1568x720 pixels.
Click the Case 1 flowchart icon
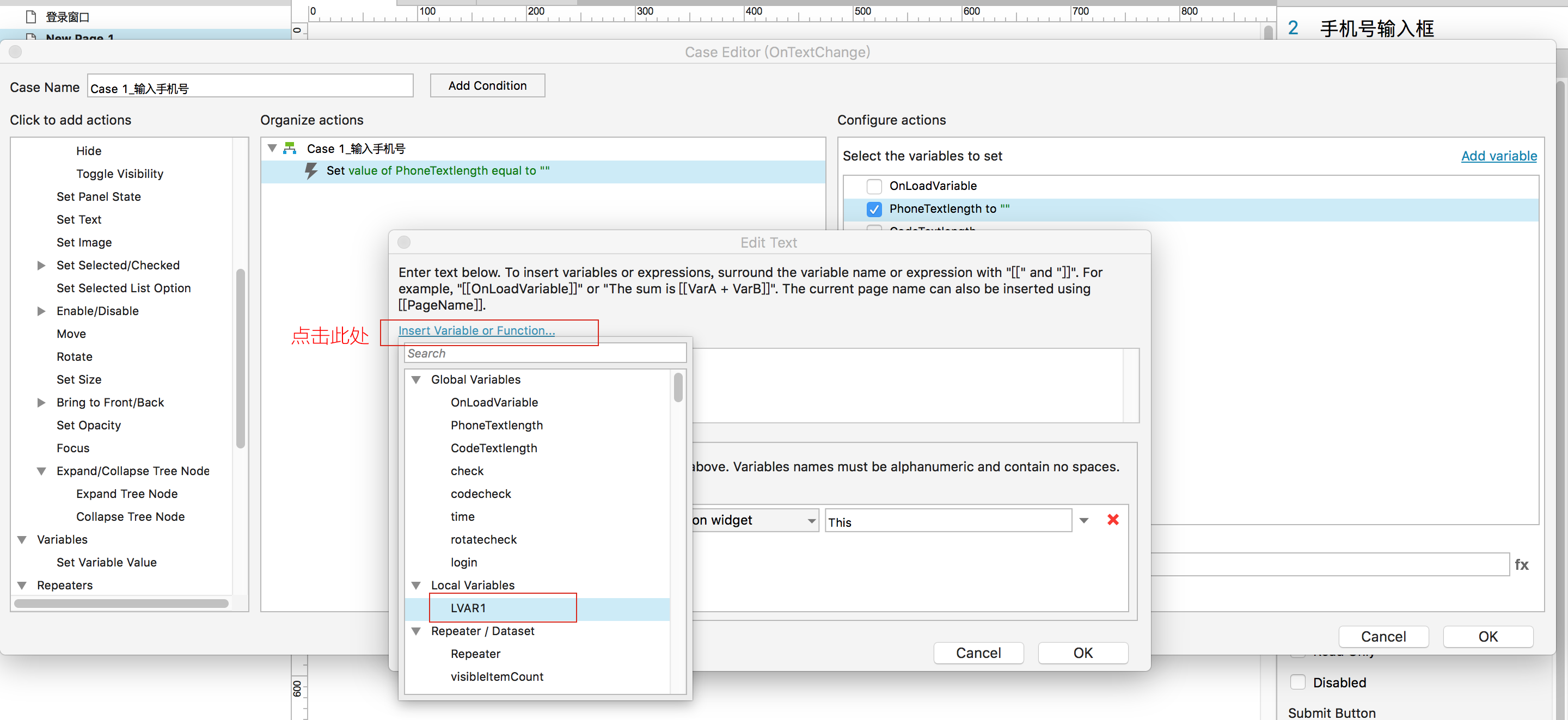[x=290, y=149]
